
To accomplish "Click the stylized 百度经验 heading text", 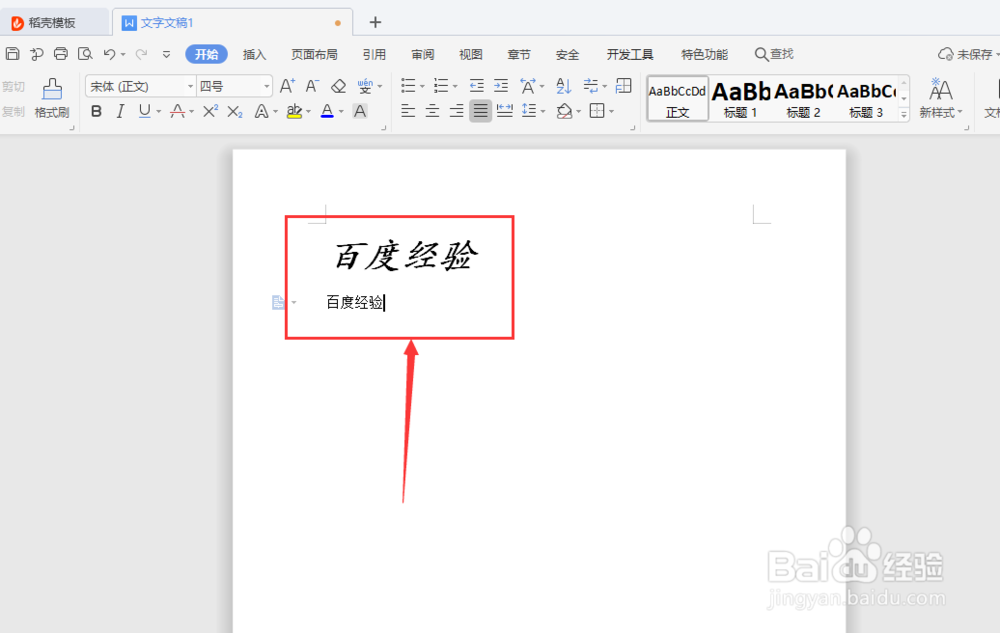I will coord(406,257).
